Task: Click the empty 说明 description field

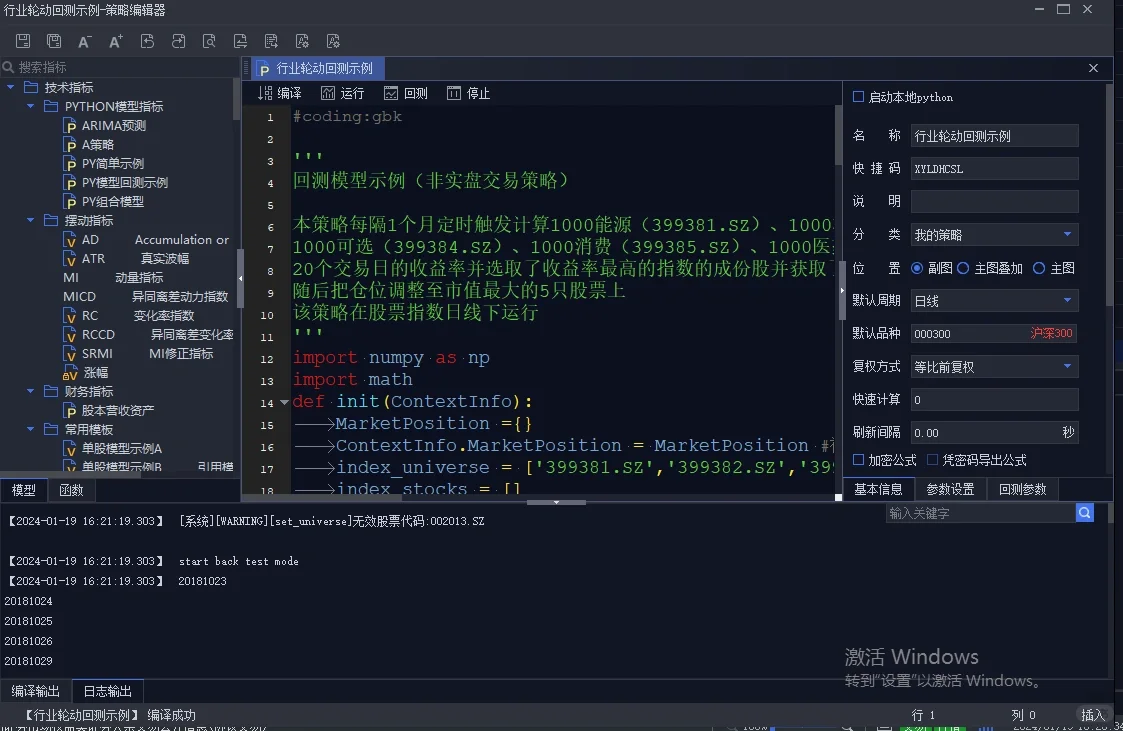Action: [x=994, y=201]
